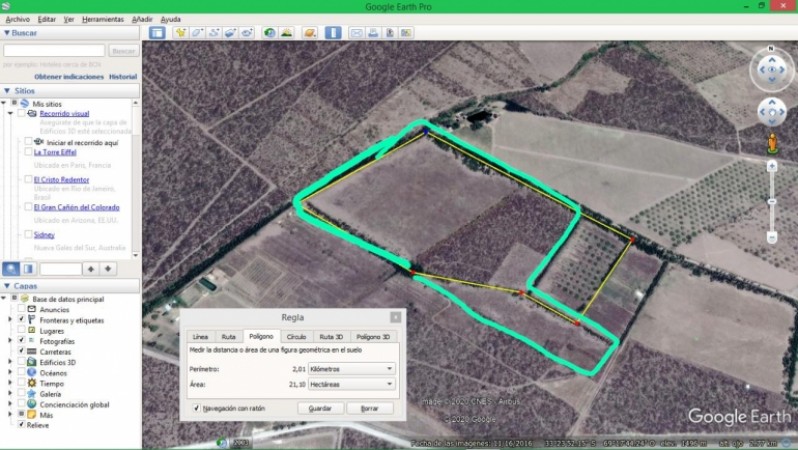View in Google Maps toolbar icon

[406, 33]
